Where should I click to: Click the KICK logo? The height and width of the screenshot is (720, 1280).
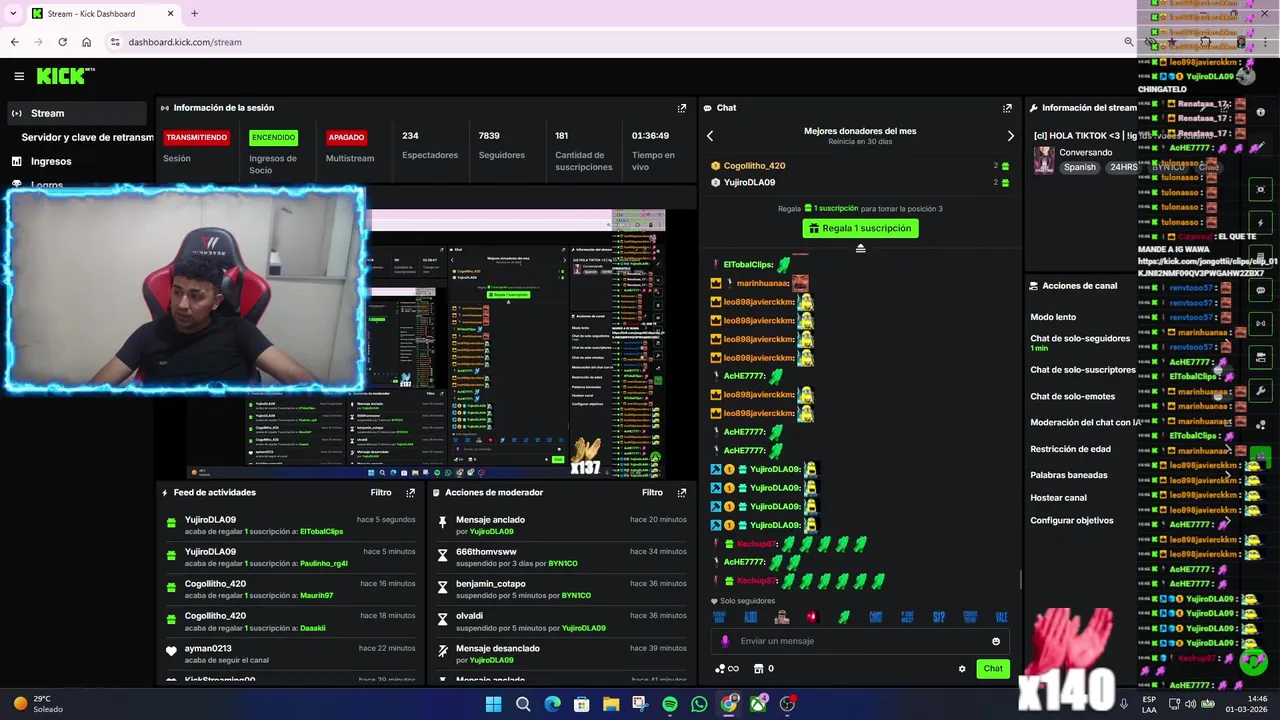63,76
